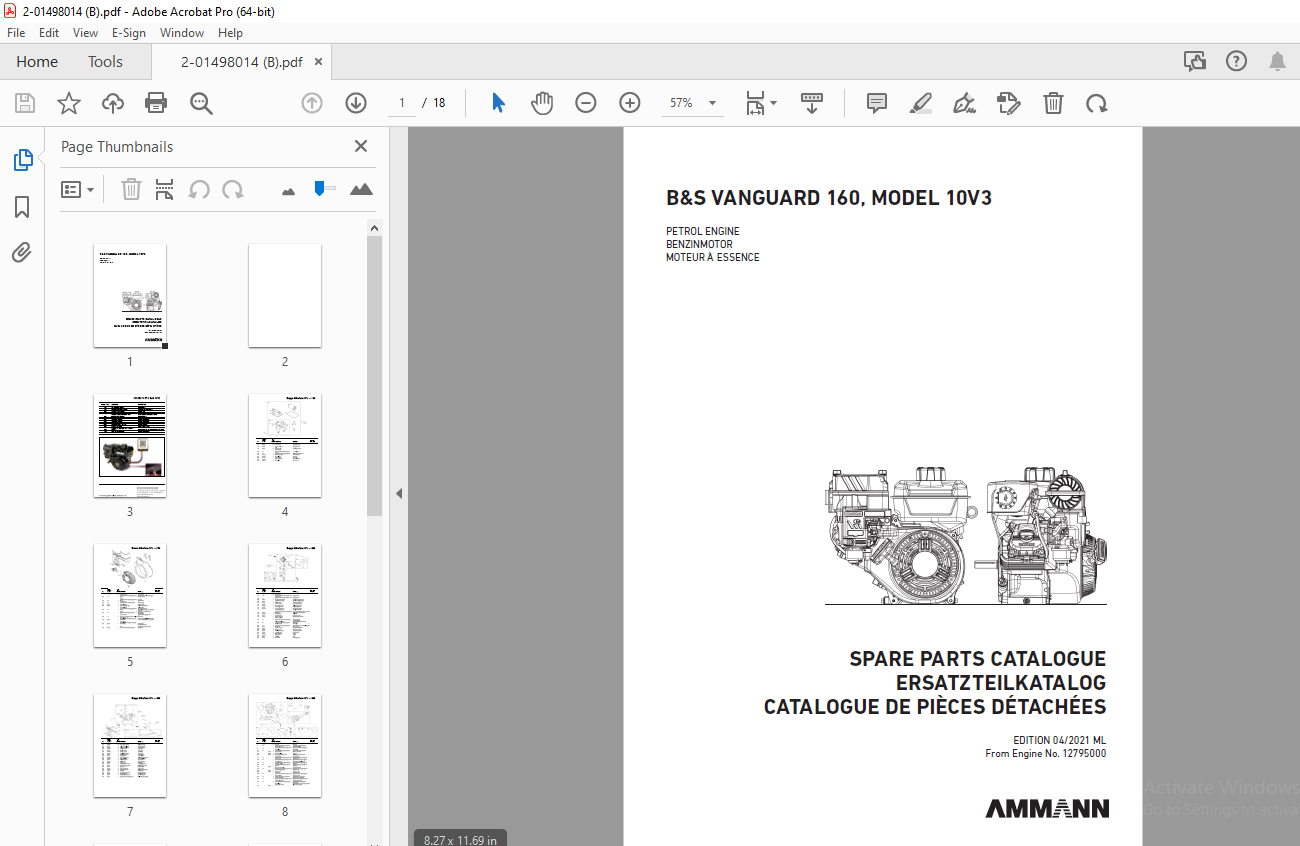Click the 'B&S VANGUARD 160, MODEL 10V3' title
Viewport: 1300px width, 846px height.
coord(829,198)
